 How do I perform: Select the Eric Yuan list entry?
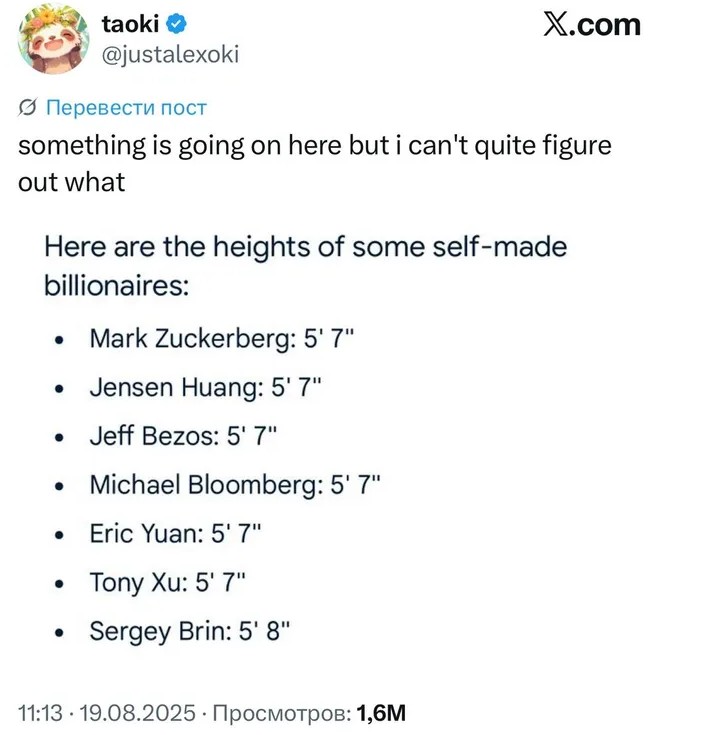tap(175, 534)
